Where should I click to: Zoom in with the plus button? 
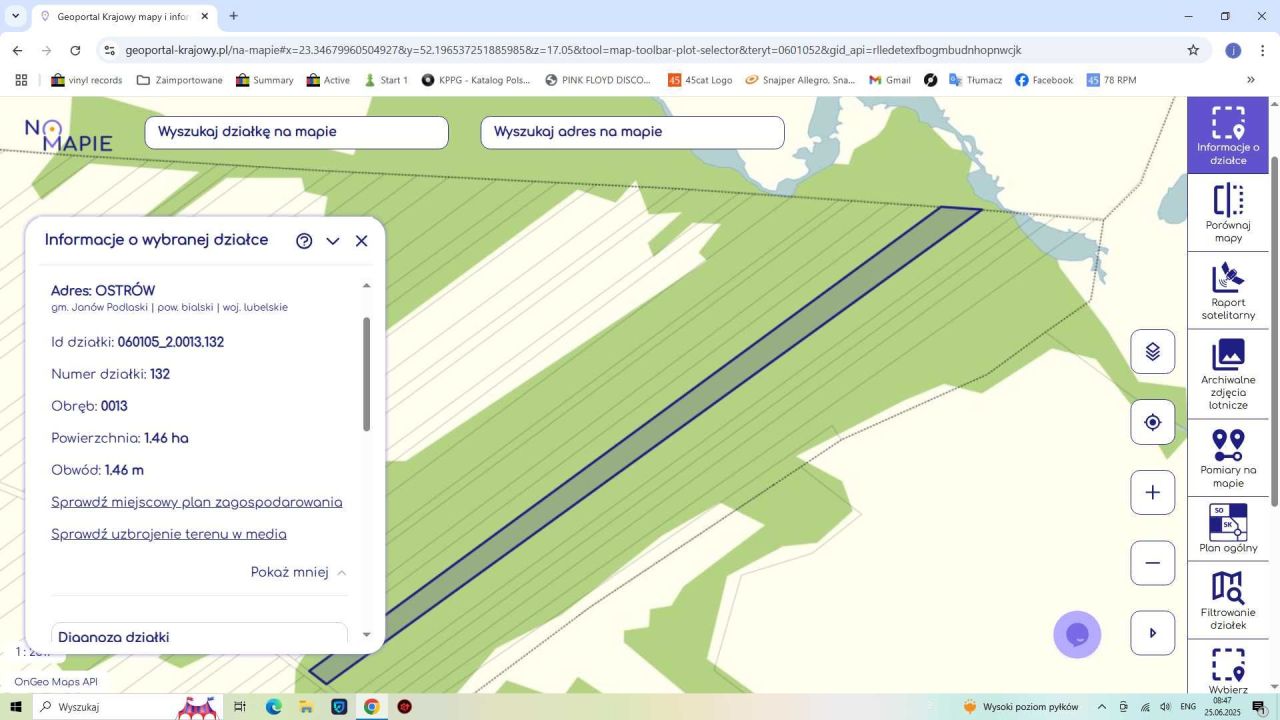click(x=1153, y=492)
